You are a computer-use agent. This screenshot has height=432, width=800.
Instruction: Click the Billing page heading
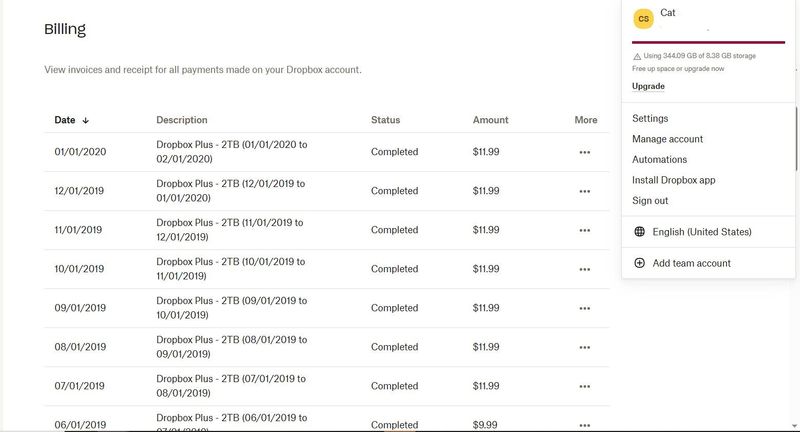tap(65, 29)
